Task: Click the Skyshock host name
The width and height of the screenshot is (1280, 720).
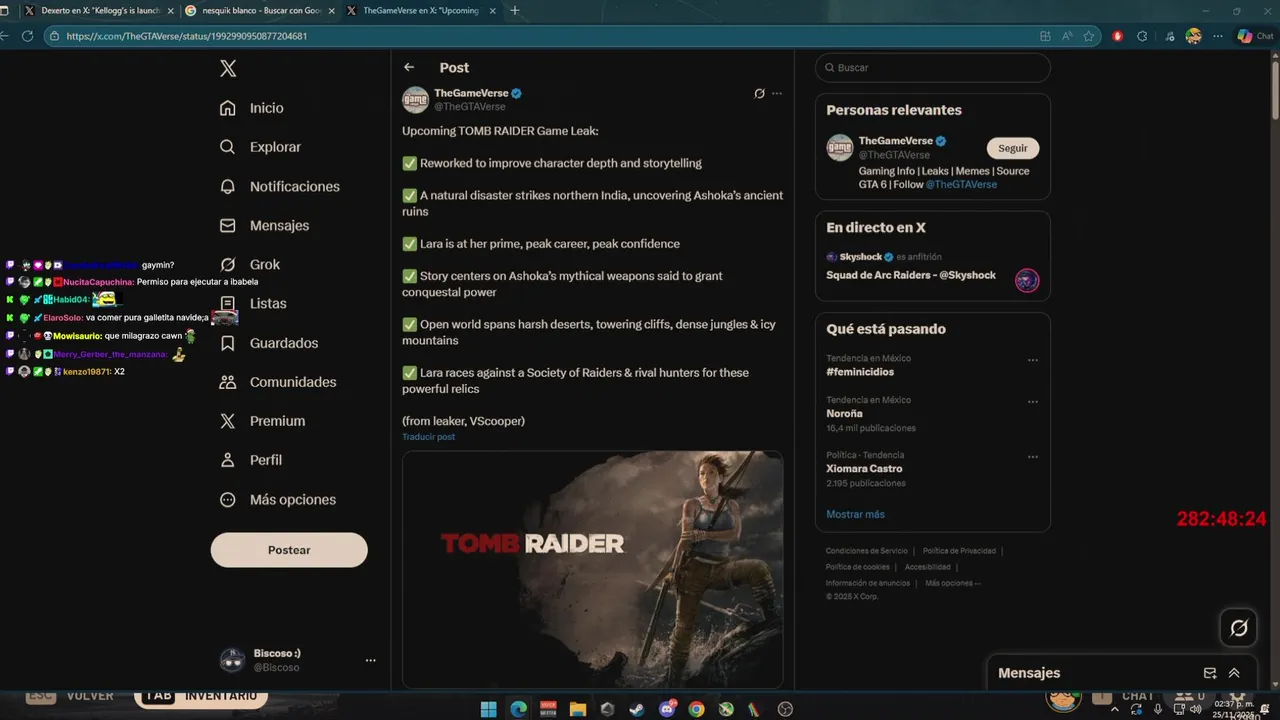Action: coord(861,257)
